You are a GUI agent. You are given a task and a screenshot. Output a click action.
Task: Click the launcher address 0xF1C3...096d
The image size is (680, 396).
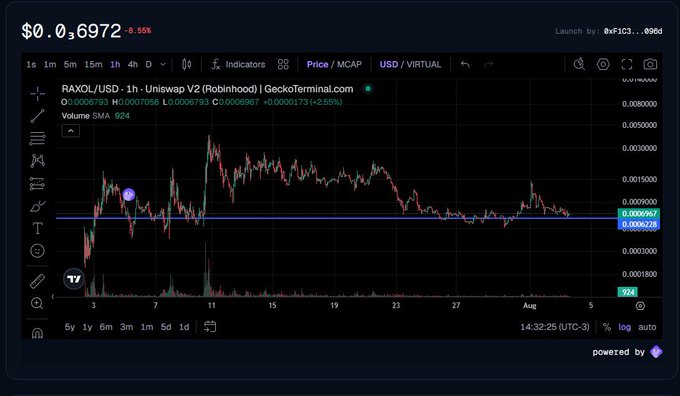(633, 31)
